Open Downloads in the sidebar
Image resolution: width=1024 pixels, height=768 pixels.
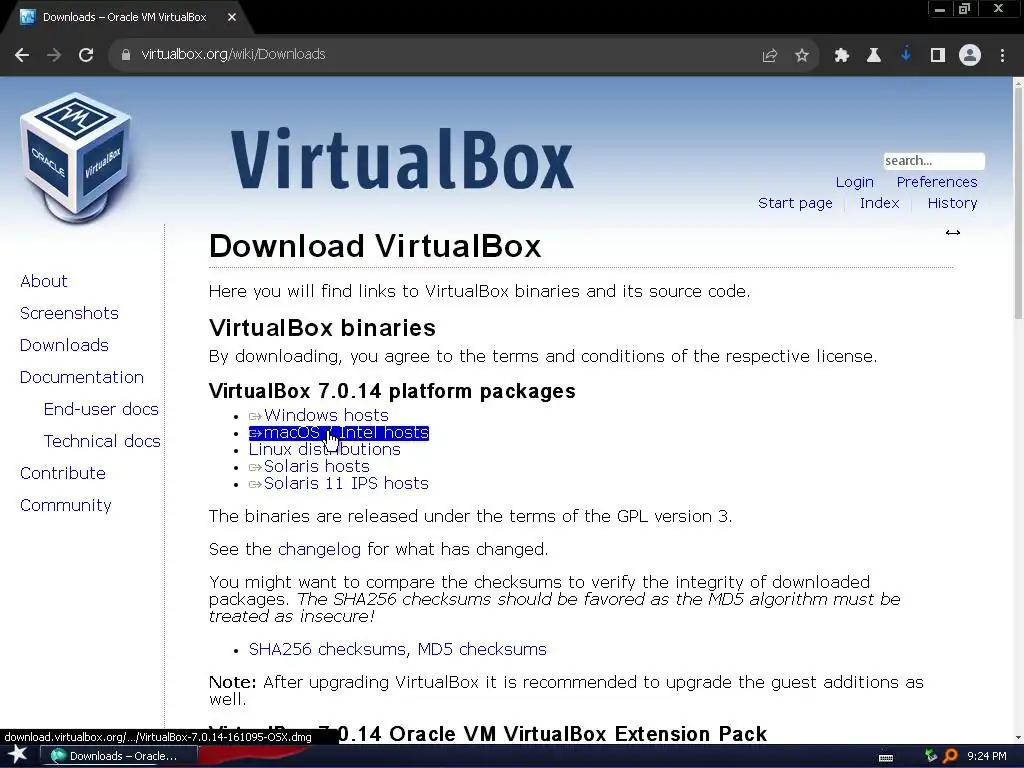tap(64, 345)
